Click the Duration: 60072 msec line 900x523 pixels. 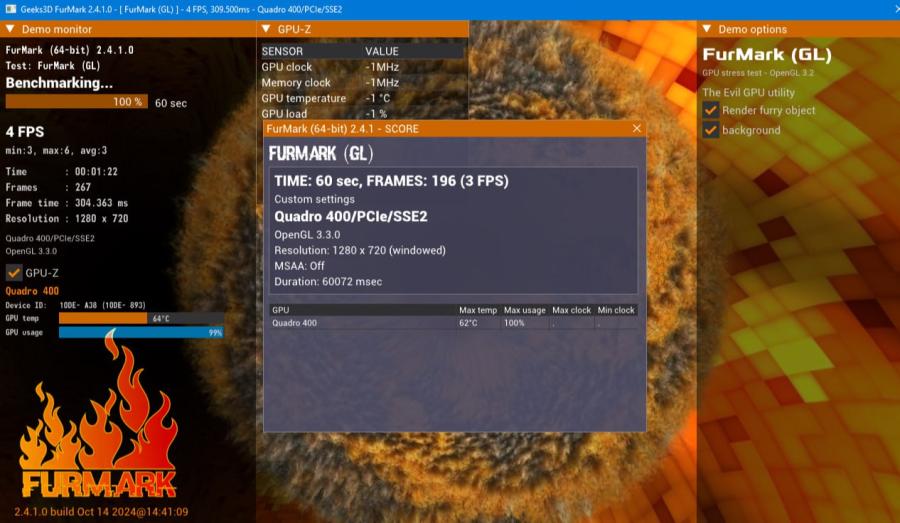coord(328,282)
